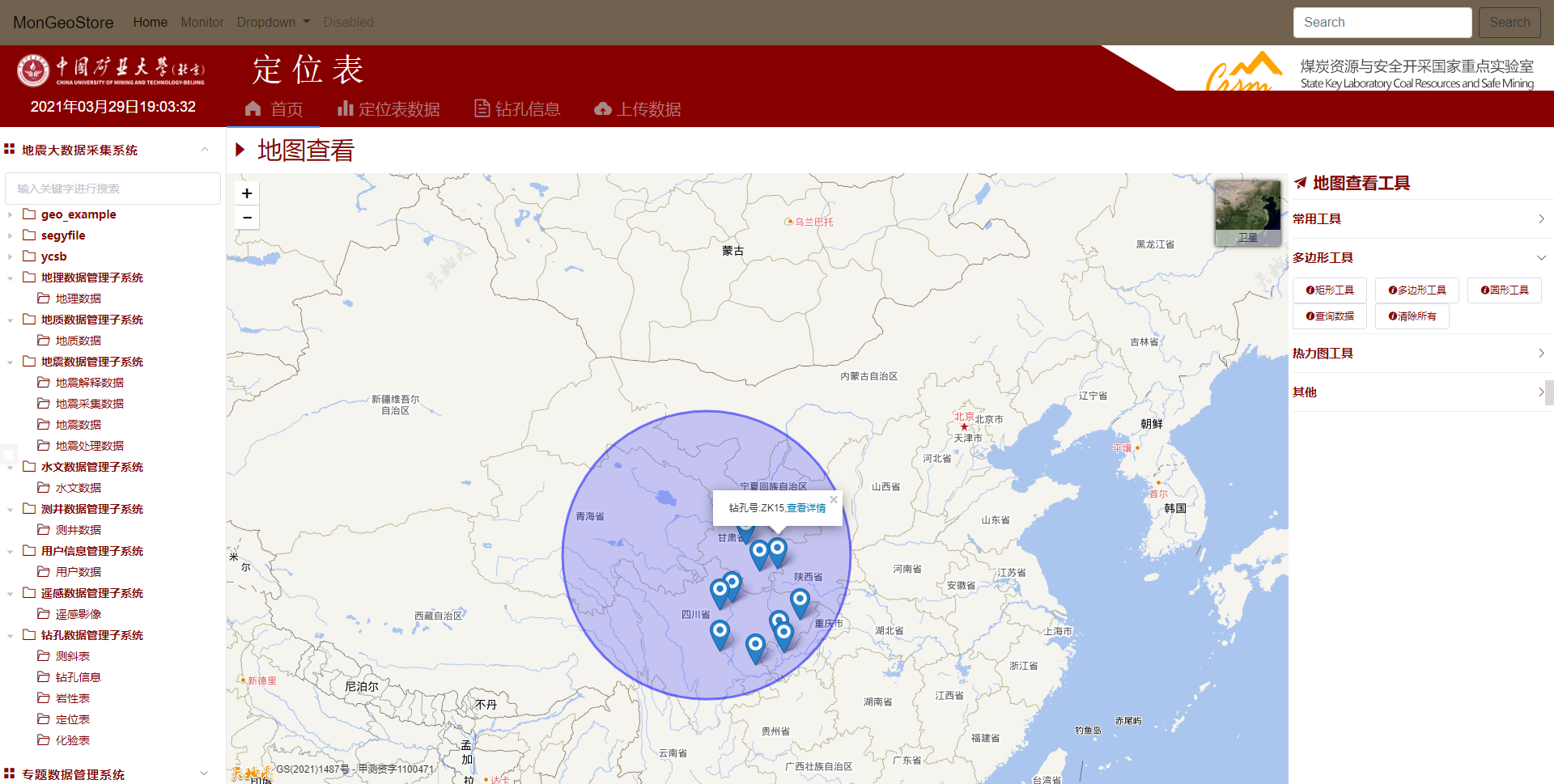
Task: Zoom in on the map with plus button
Action: point(247,193)
